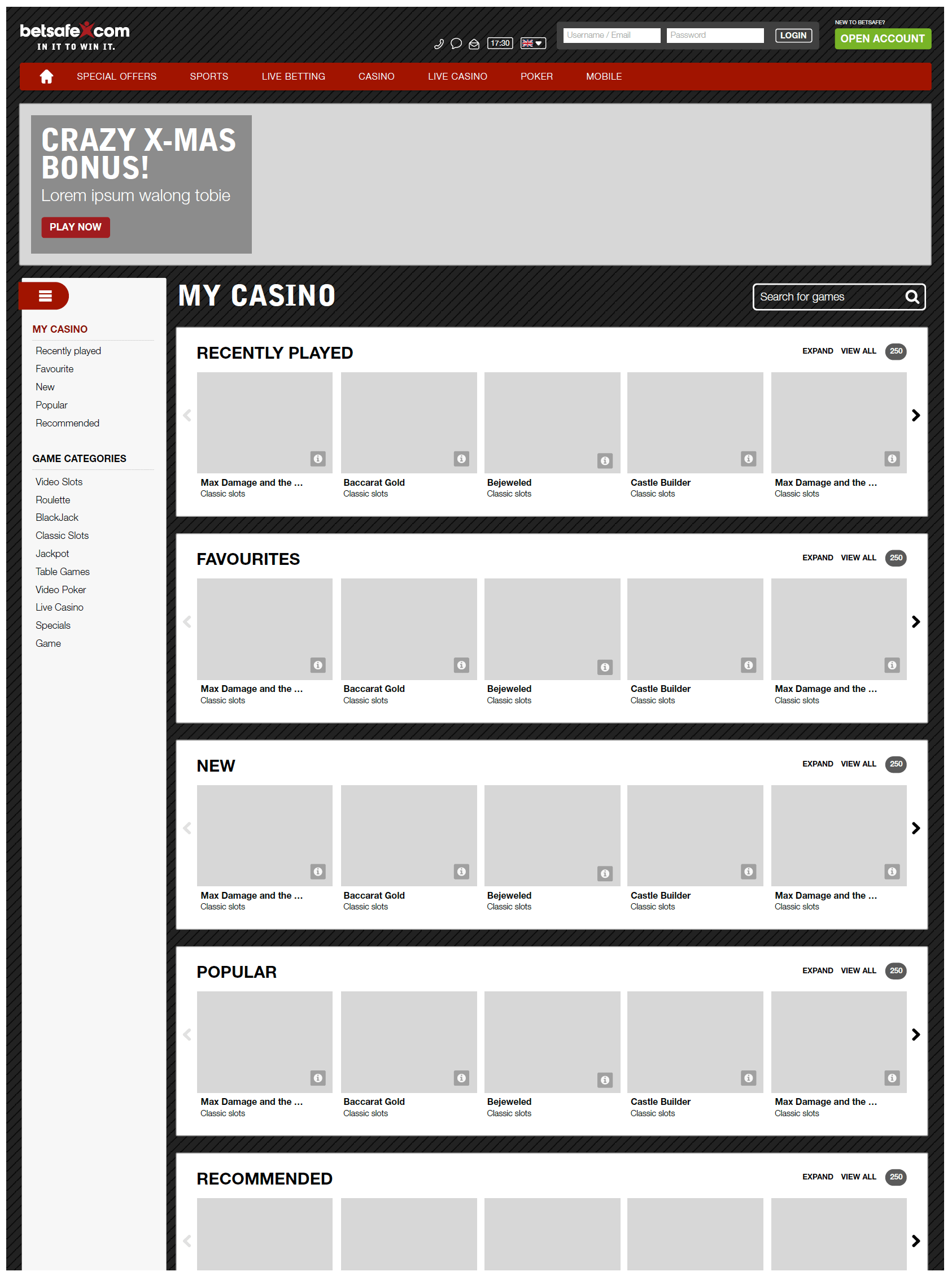Click previous arrow in New carousel
The height and width of the screenshot is (1280, 952).
(187, 829)
